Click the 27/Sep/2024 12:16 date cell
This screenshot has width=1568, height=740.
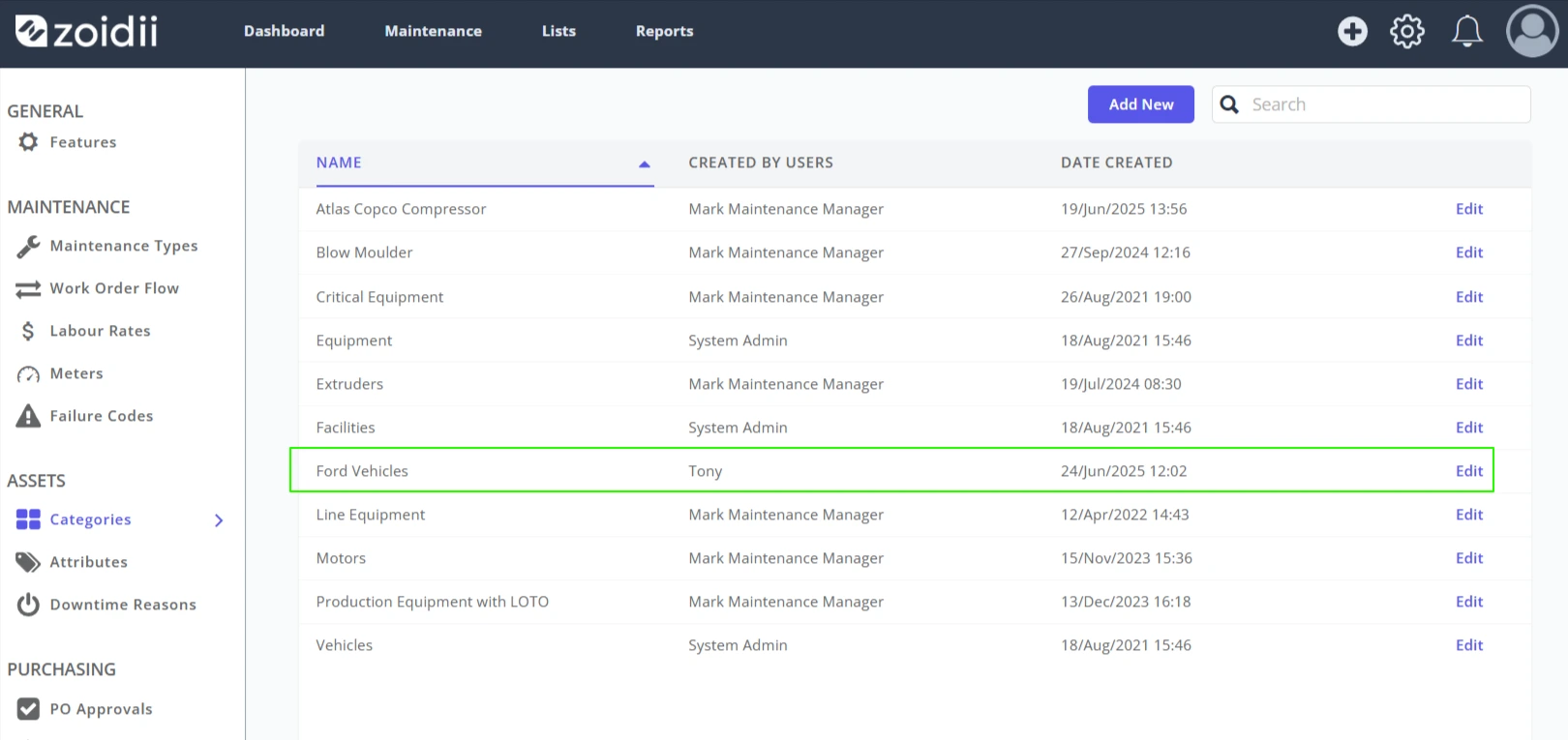coord(1126,252)
